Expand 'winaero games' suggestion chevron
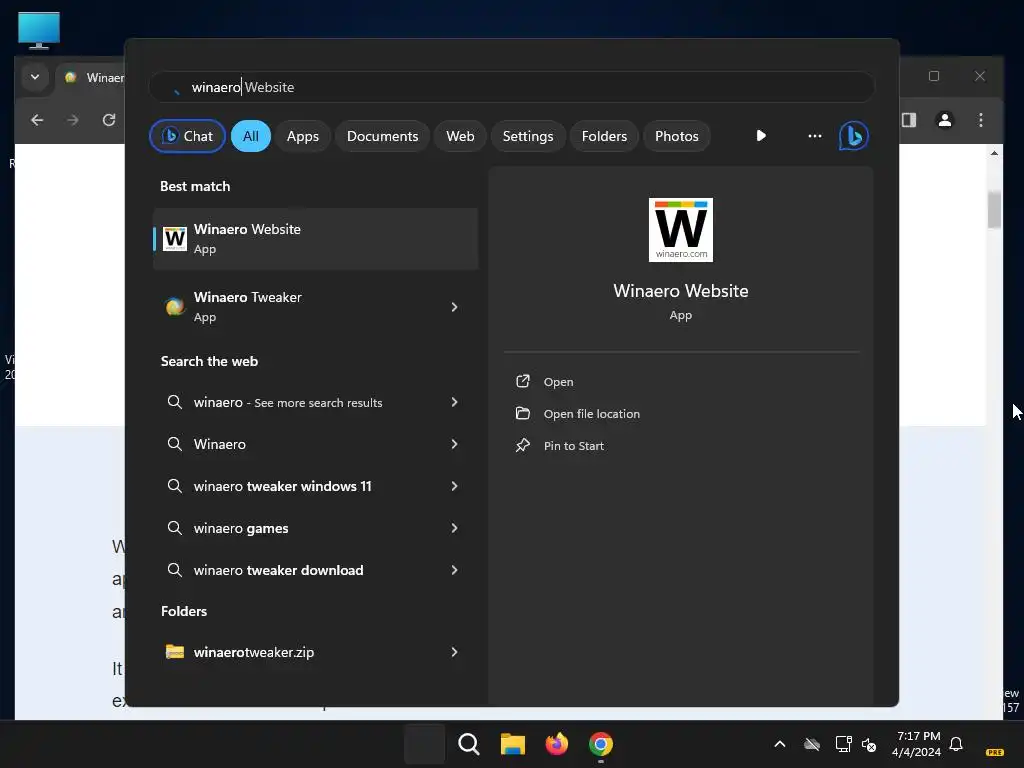1024x768 pixels. 454,528
